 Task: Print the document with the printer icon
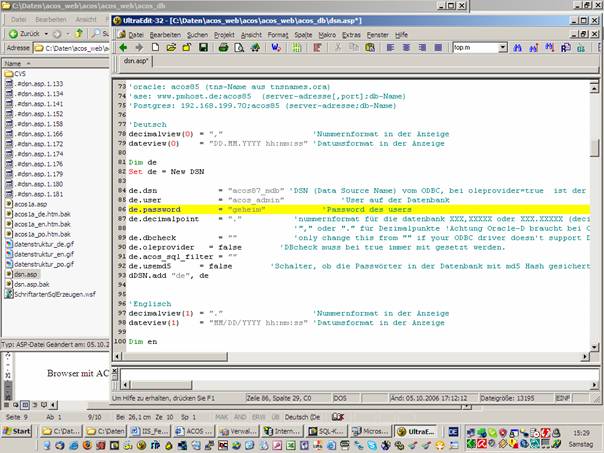click(x=223, y=48)
